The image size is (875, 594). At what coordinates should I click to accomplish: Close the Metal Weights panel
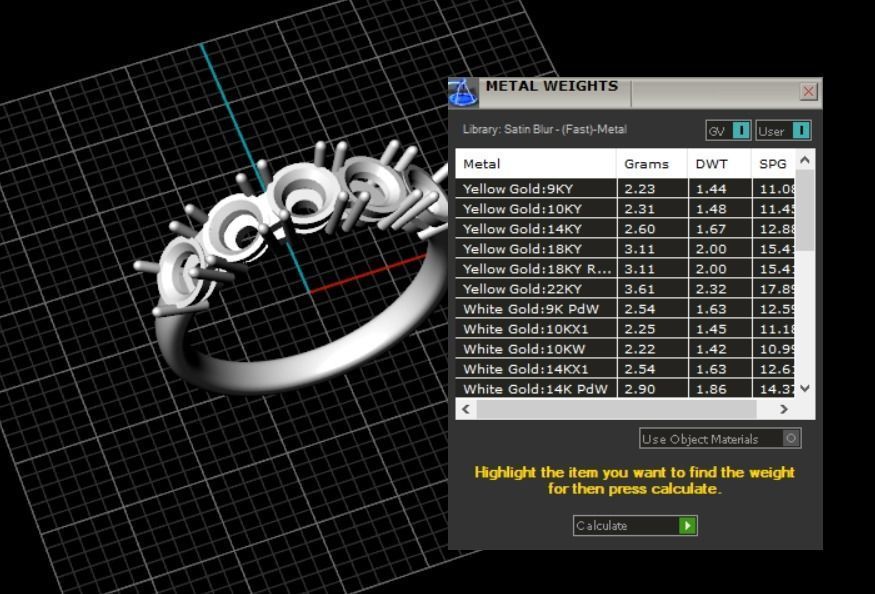808,91
